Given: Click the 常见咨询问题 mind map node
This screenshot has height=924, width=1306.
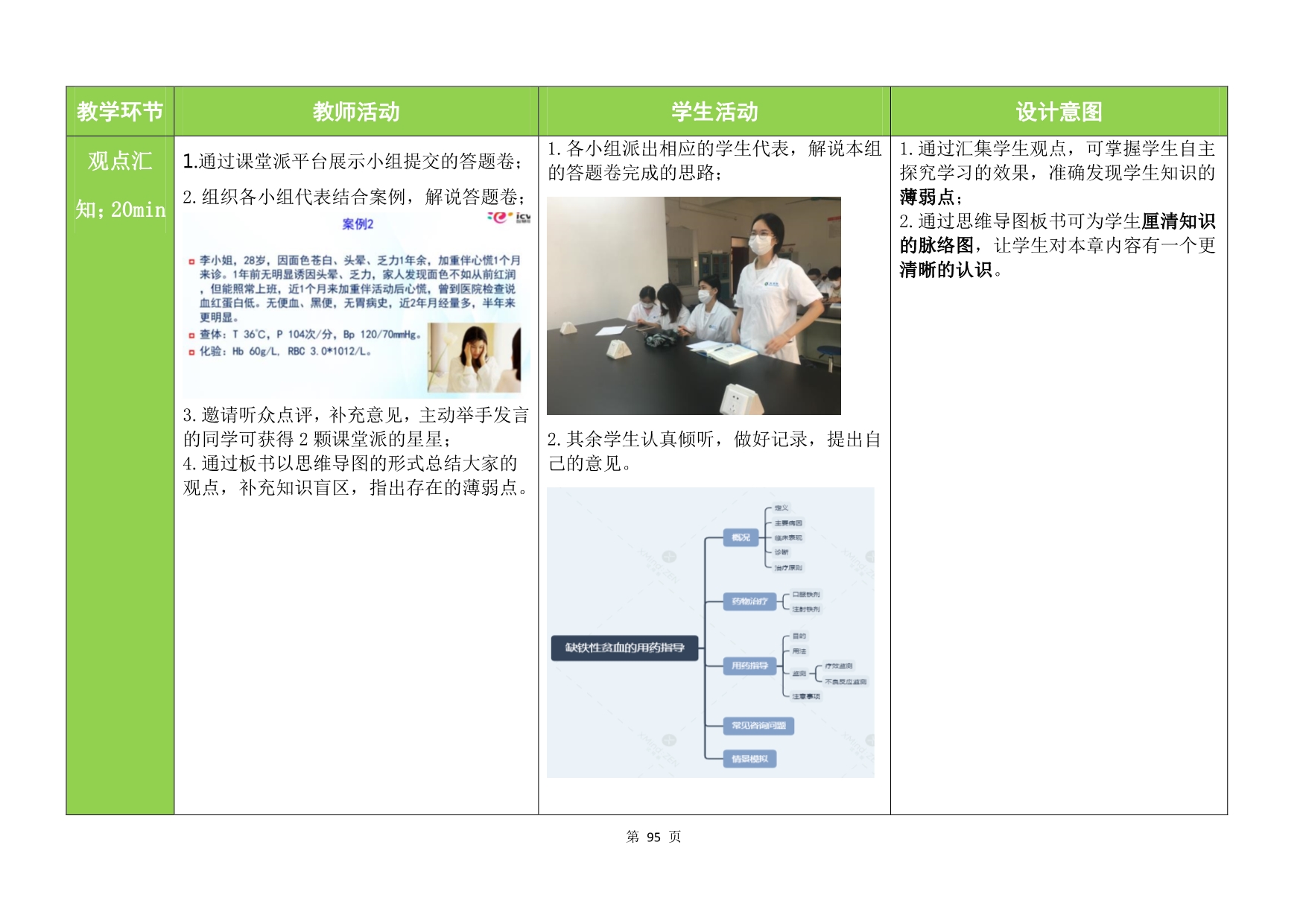Looking at the screenshot, I should coord(758,725).
